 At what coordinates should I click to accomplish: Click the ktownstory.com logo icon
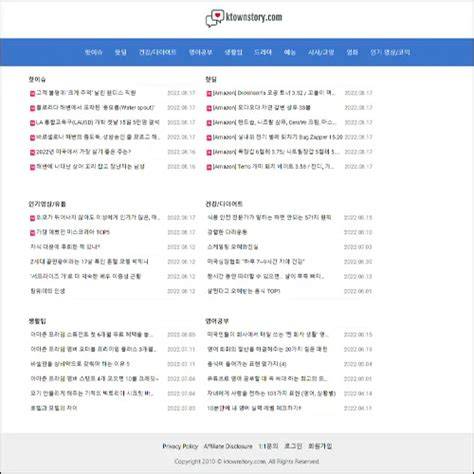point(215,18)
